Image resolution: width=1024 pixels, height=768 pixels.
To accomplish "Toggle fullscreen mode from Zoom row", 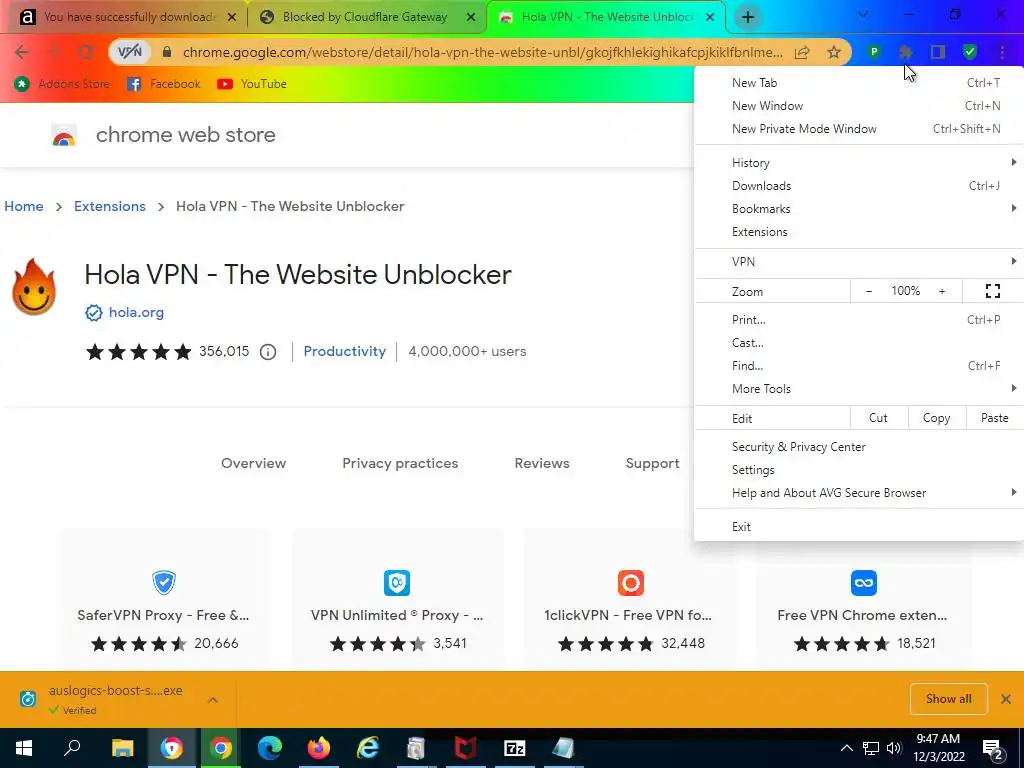I will (x=993, y=291).
